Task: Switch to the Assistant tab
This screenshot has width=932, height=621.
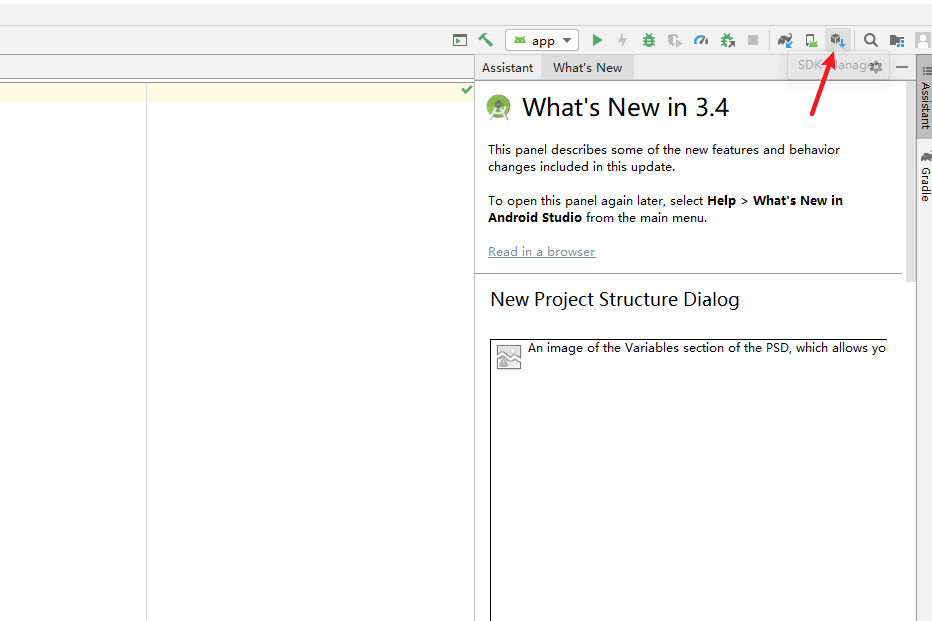Action: point(507,68)
